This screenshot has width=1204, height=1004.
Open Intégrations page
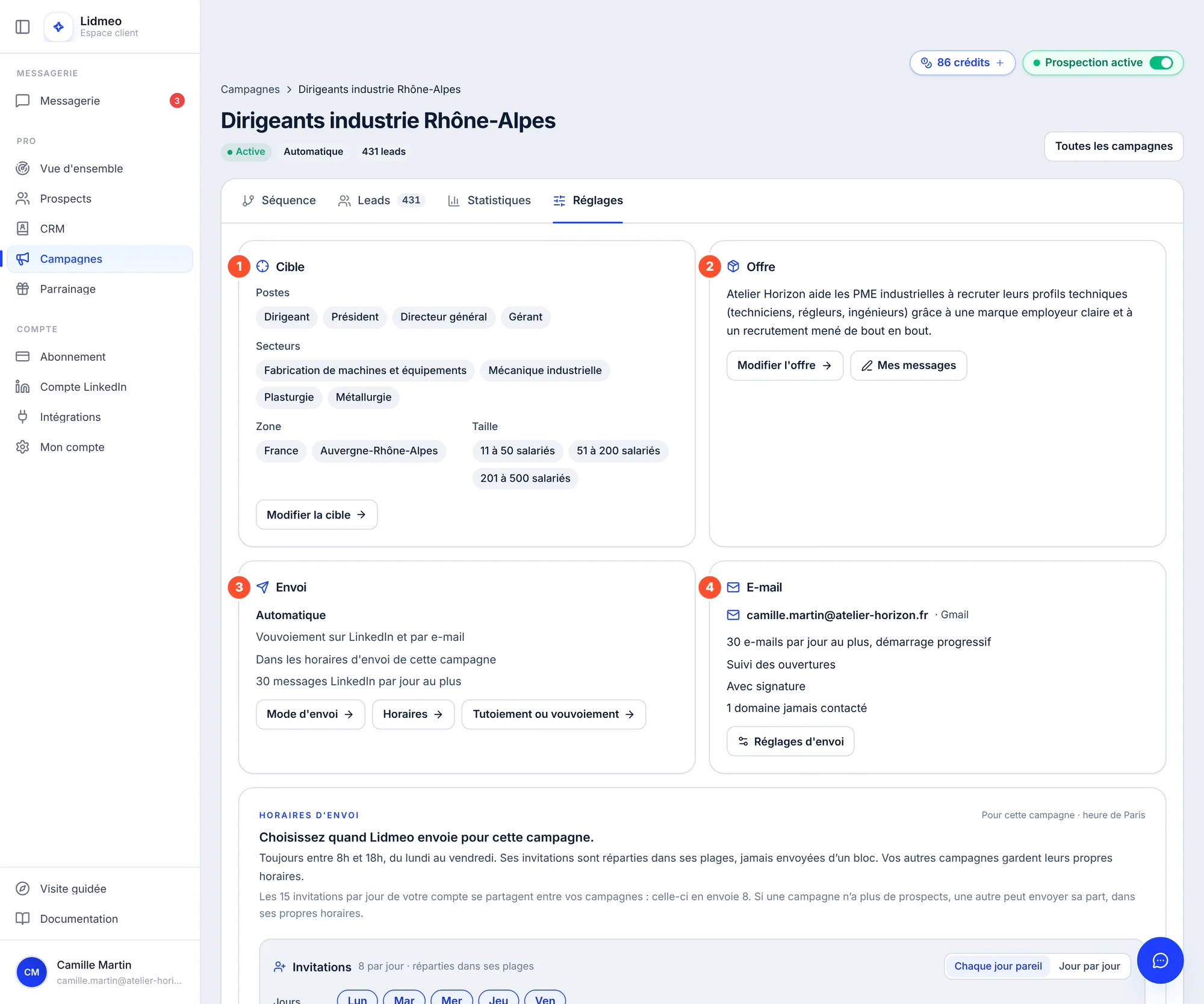click(x=100, y=417)
